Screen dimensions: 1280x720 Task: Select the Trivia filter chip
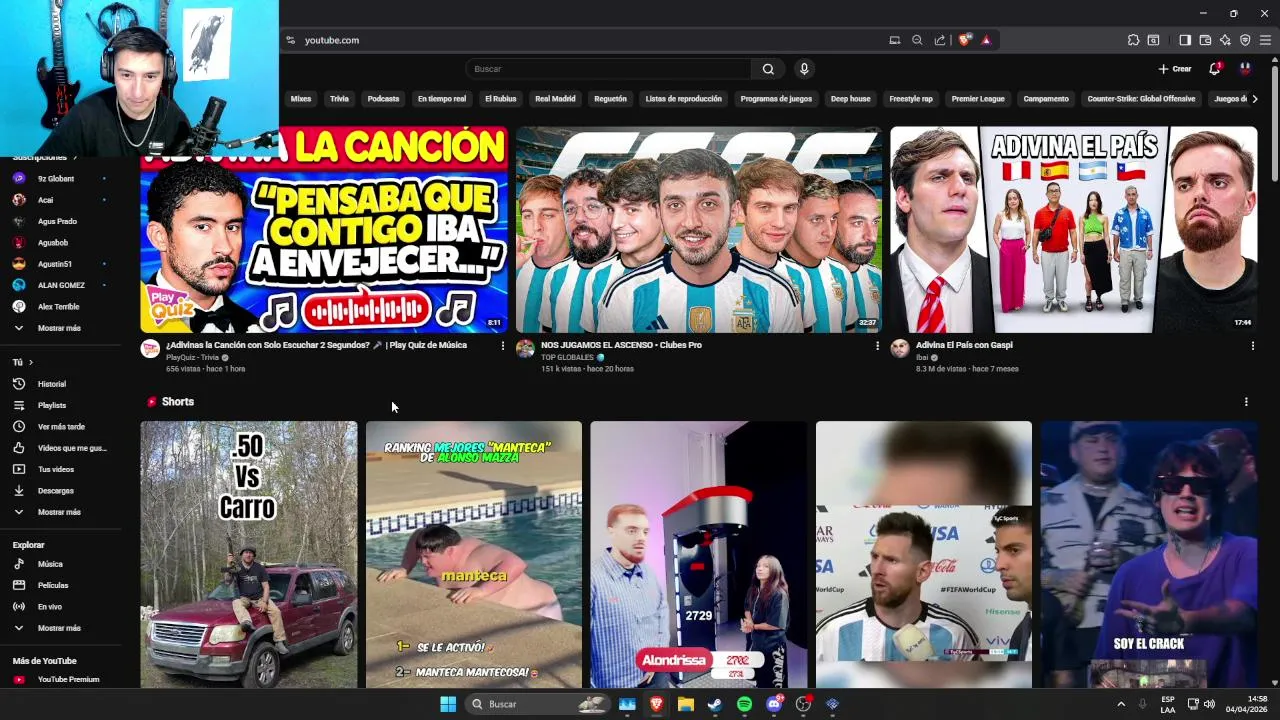pyautogui.click(x=340, y=99)
